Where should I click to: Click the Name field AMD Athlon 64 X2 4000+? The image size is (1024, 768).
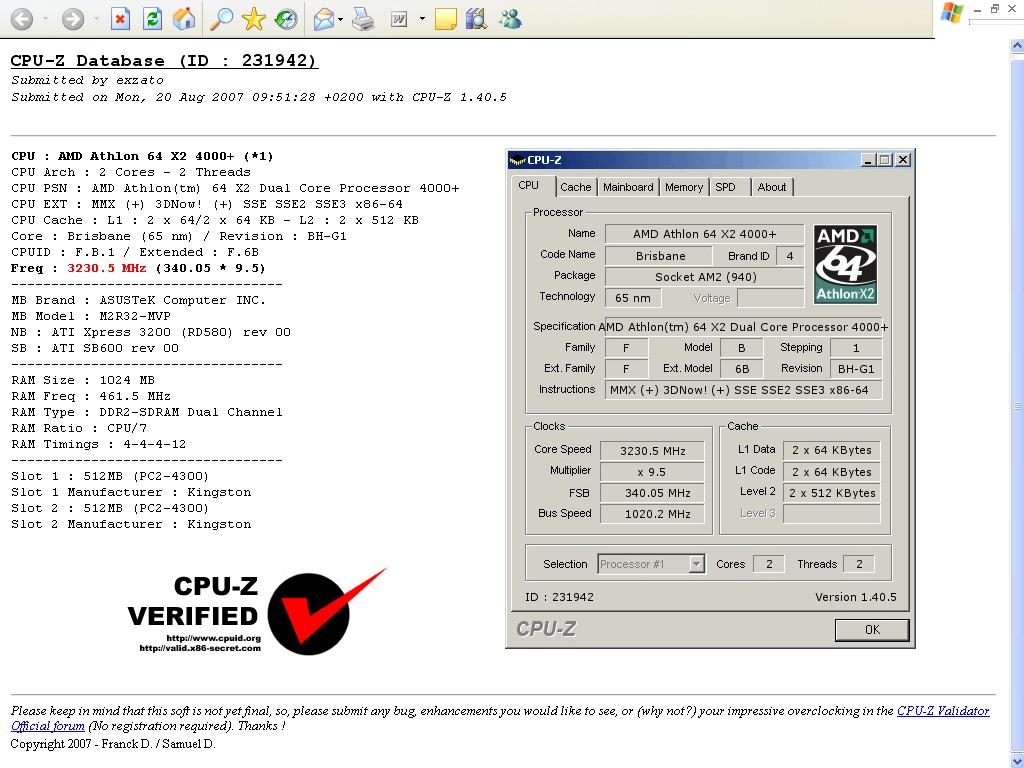(x=704, y=234)
